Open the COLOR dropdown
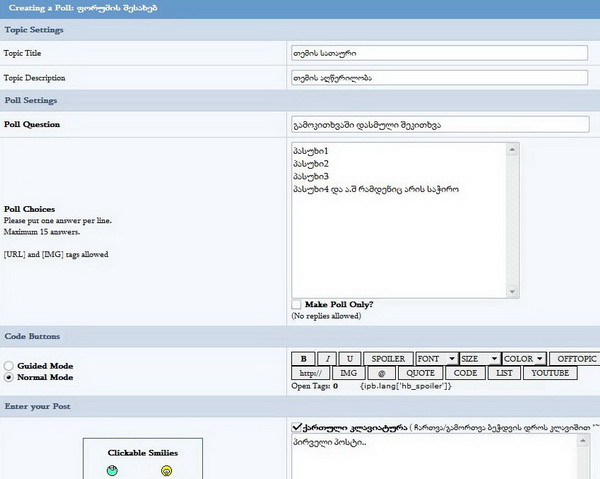The height and width of the screenshot is (479, 600). [524, 359]
